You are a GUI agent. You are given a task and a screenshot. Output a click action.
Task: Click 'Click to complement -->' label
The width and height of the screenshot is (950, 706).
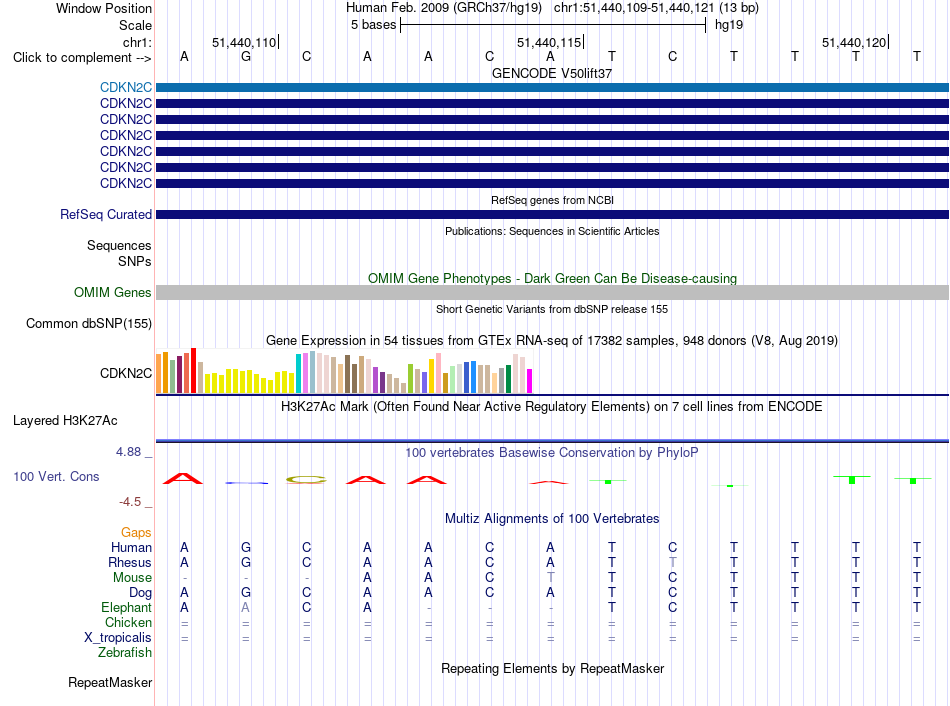[82, 58]
